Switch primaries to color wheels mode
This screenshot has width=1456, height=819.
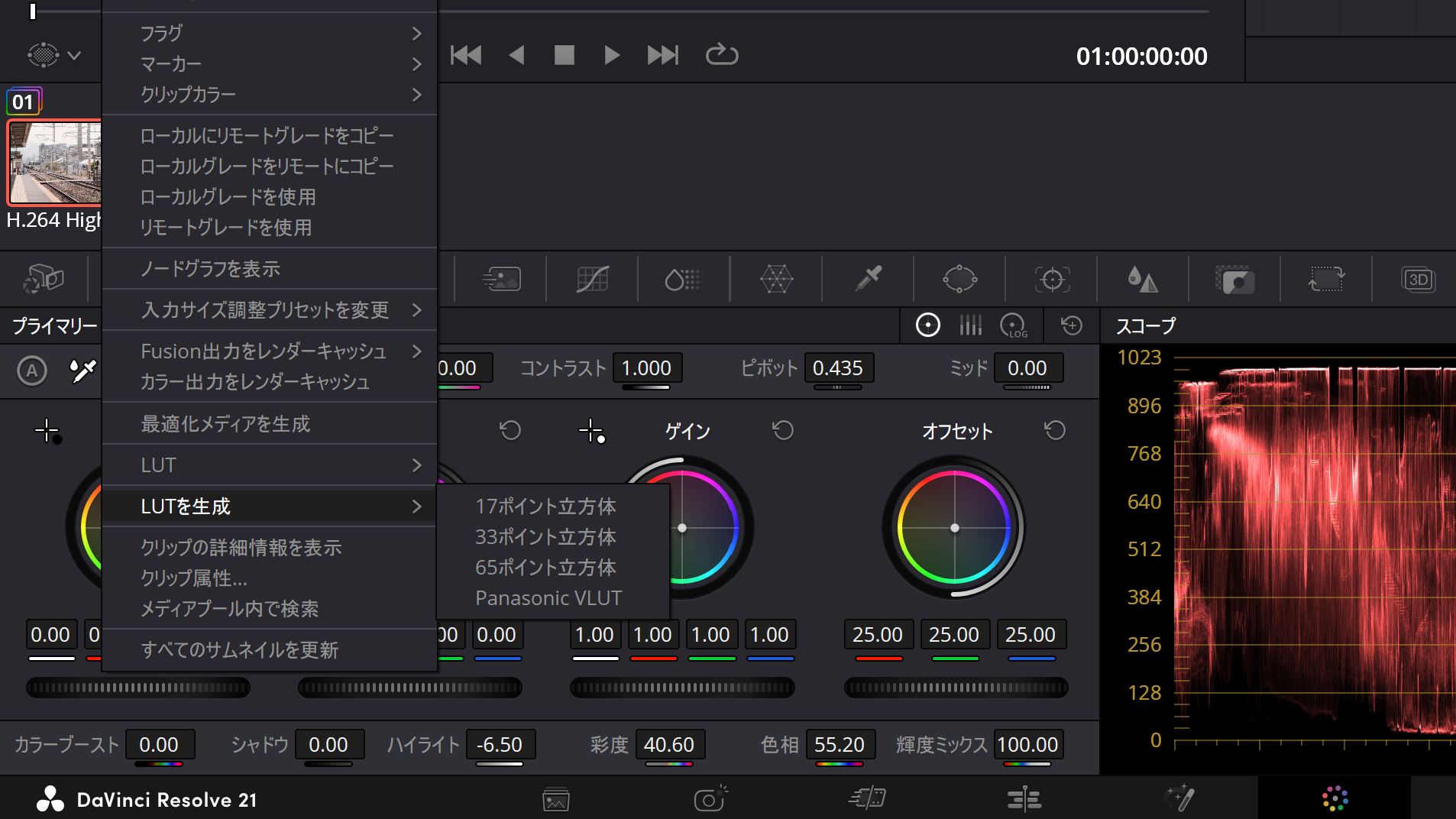(928, 325)
